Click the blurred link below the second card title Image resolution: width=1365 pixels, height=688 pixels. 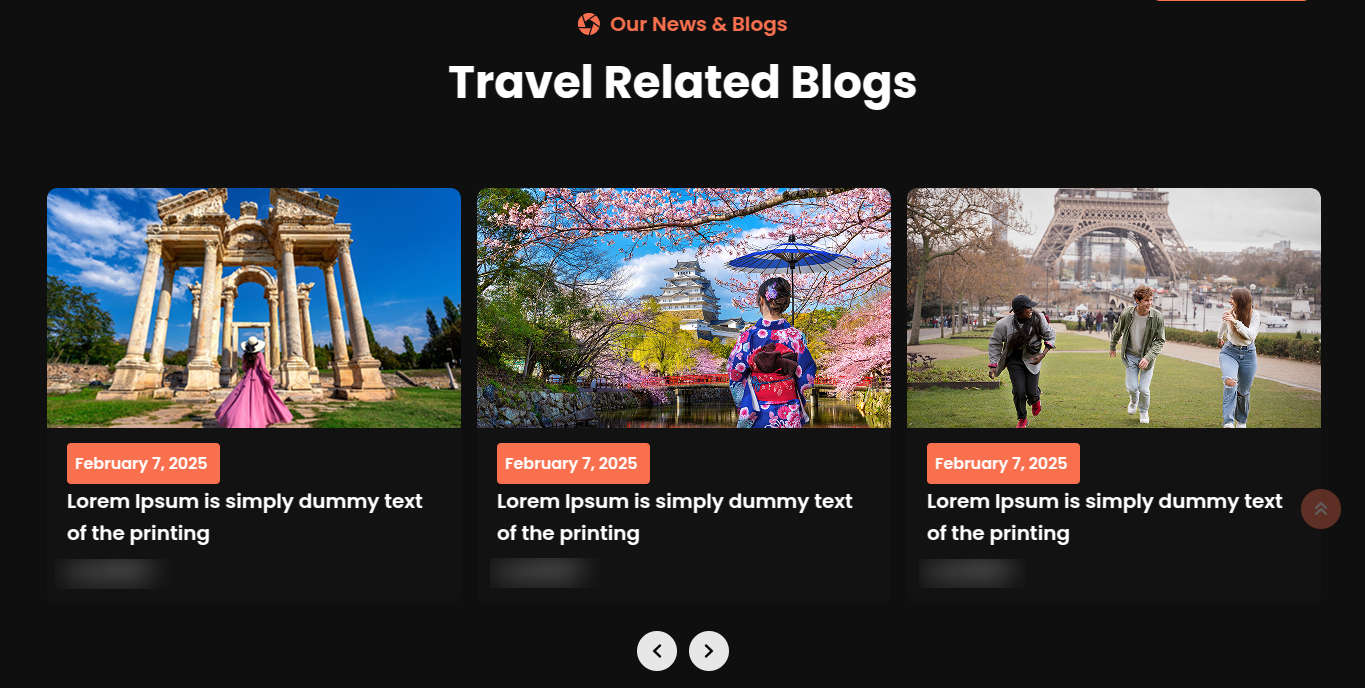[543, 573]
